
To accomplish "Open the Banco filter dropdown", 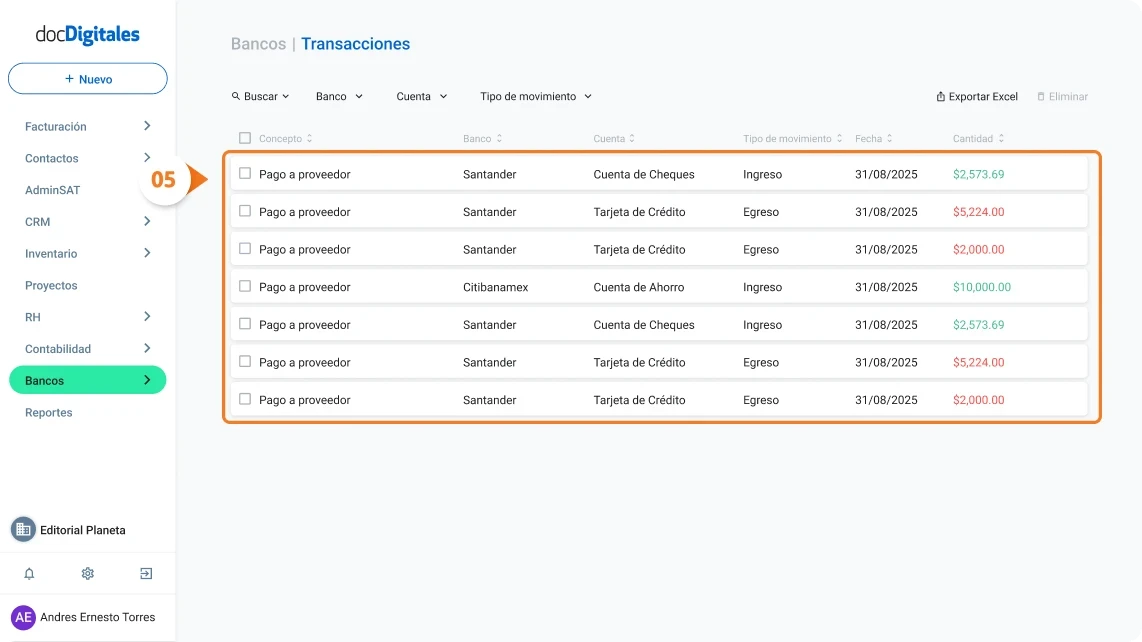I will tap(338, 96).
